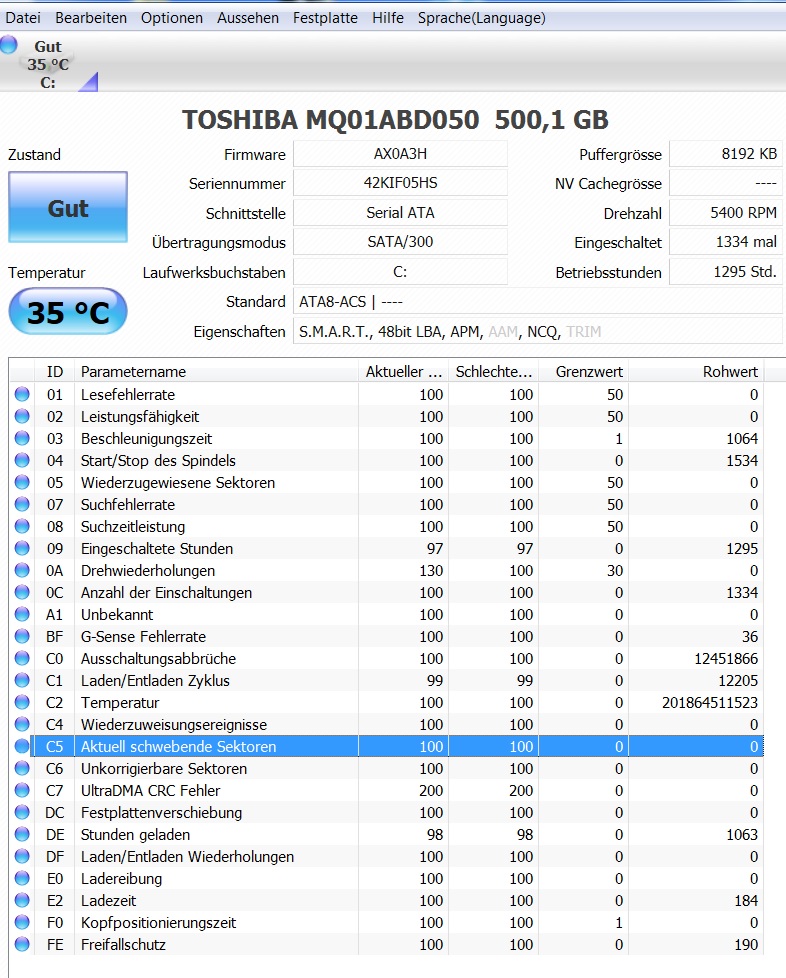The height and width of the screenshot is (978, 786).
Task: Click the raw value 201864511523
Action: click(x=710, y=702)
